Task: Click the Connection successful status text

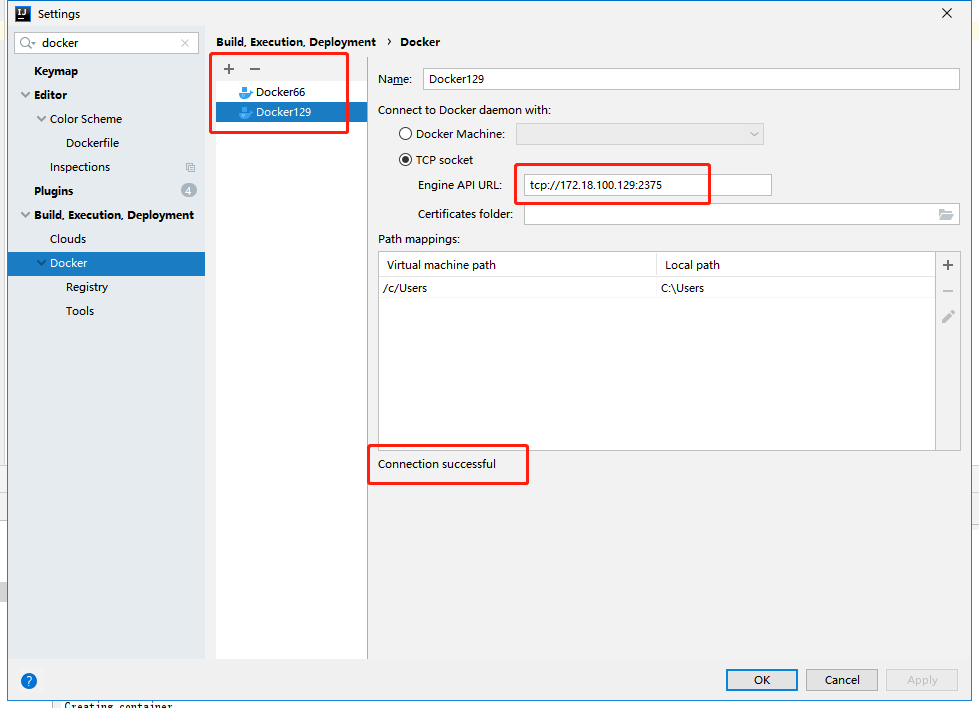Action: (437, 464)
